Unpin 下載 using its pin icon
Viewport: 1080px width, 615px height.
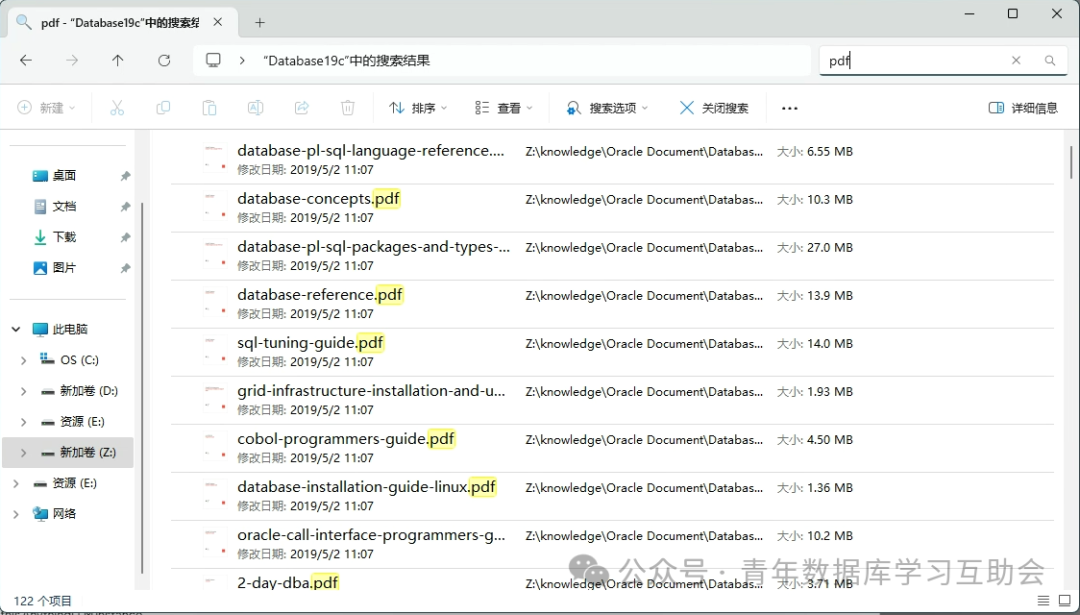(125, 238)
